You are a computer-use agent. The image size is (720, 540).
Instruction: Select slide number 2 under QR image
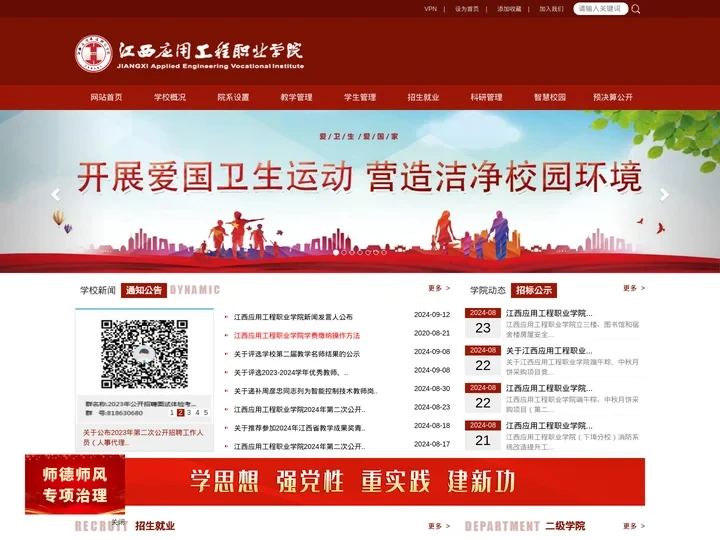pyautogui.click(x=180, y=413)
